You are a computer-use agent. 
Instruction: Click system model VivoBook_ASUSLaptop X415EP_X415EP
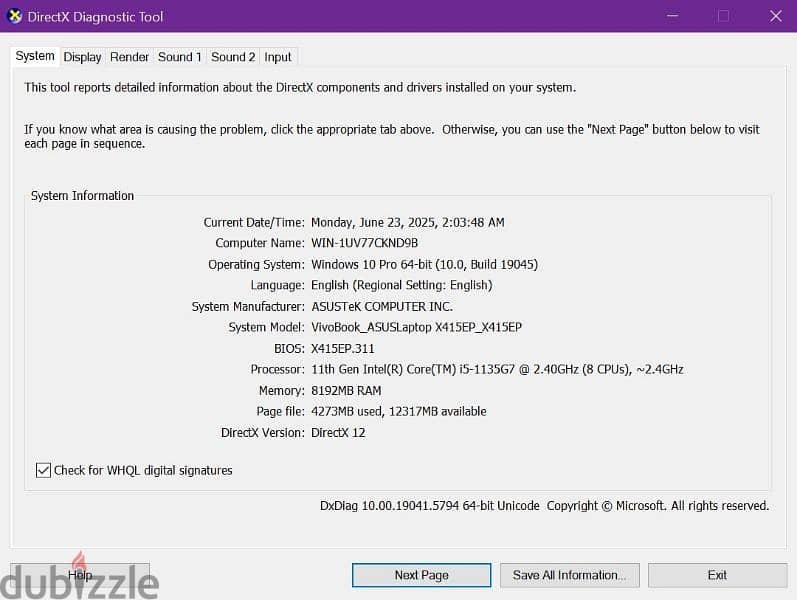point(416,327)
